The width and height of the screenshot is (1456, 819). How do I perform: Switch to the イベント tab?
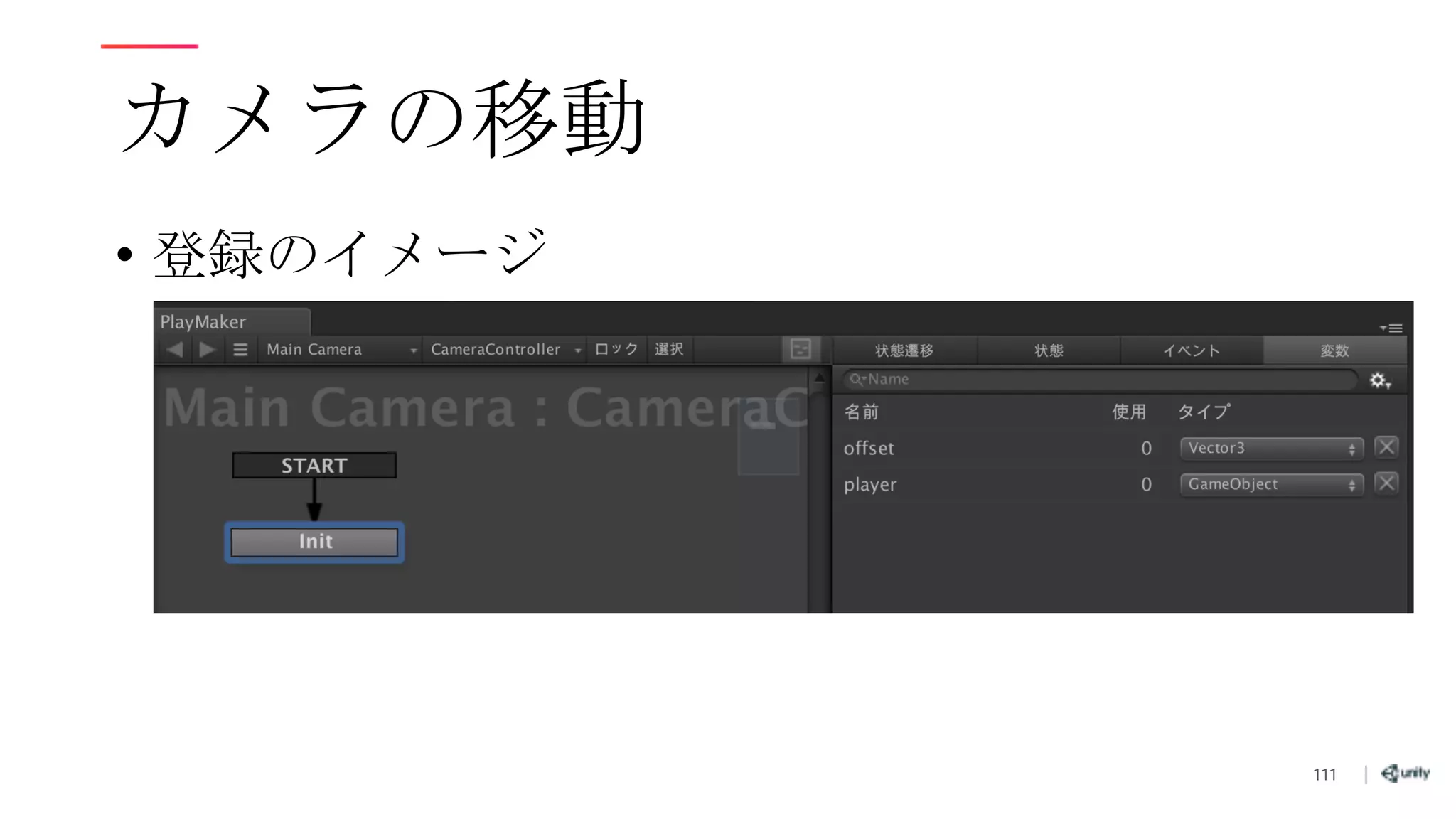pos(1192,350)
